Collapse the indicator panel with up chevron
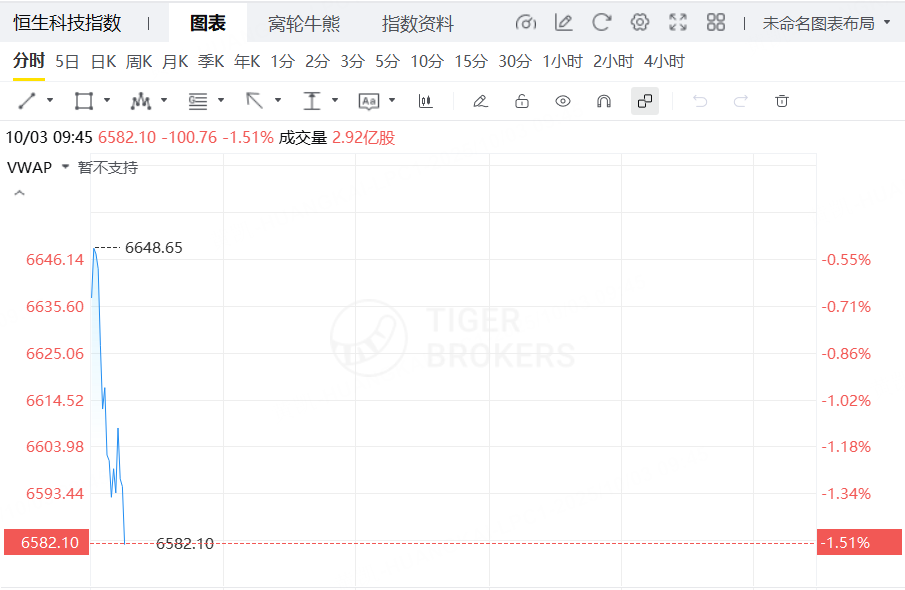This screenshot has width=905, height=590. pyautogui.click(x=18, y=194)
